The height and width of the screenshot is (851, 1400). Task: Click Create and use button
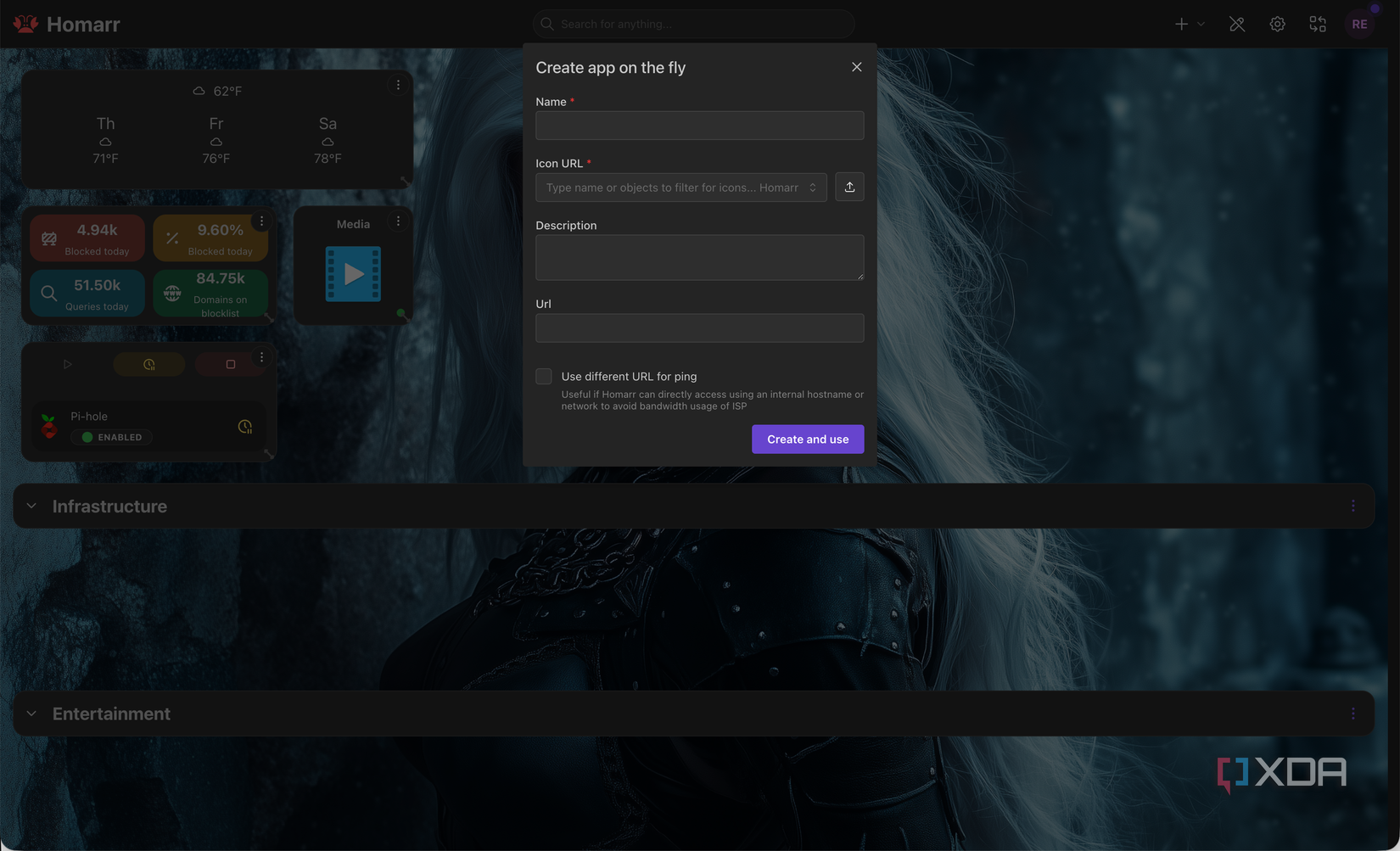click(x=808, y=439)
